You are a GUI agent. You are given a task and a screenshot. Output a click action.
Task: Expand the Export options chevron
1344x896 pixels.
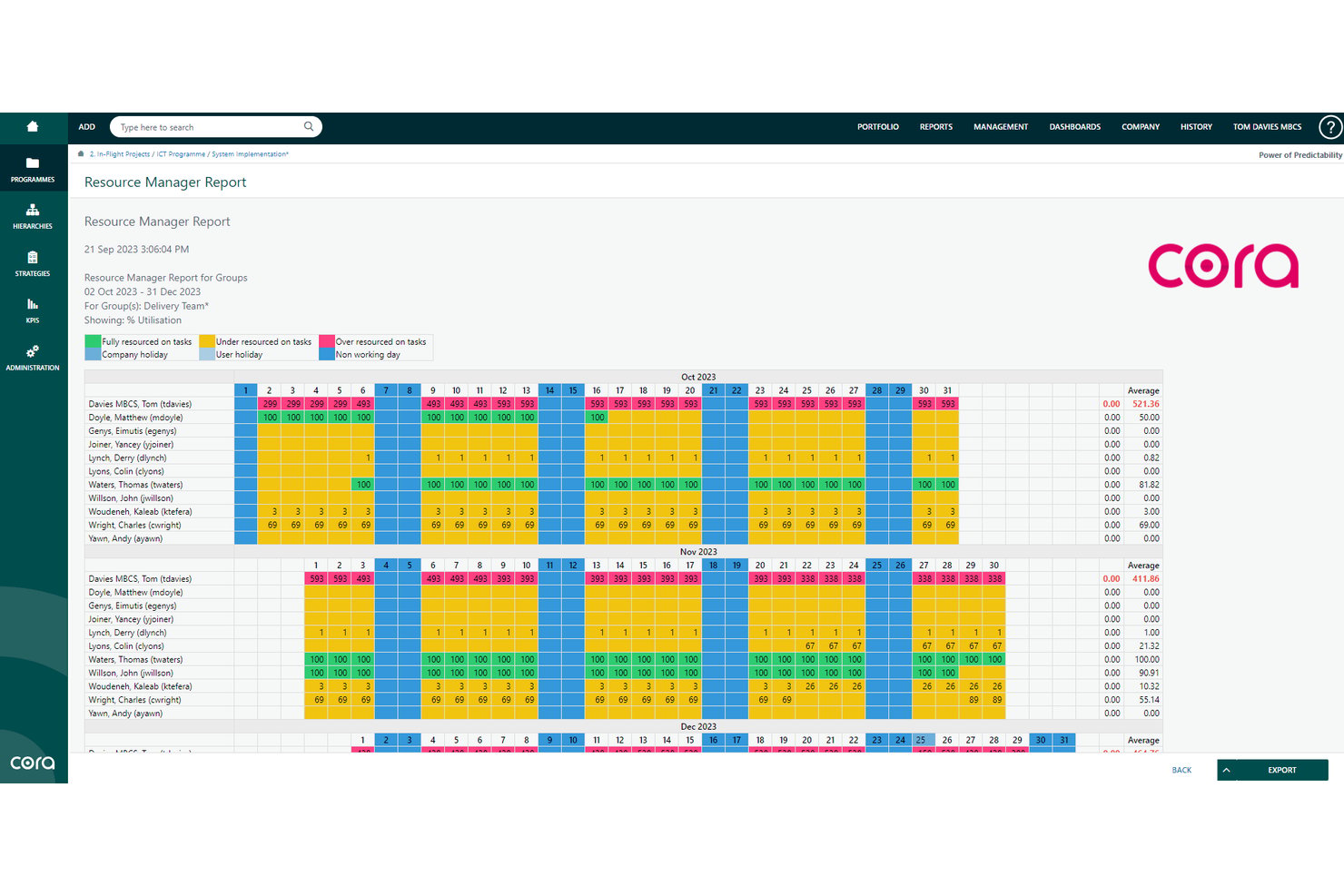pos(1227,770)
